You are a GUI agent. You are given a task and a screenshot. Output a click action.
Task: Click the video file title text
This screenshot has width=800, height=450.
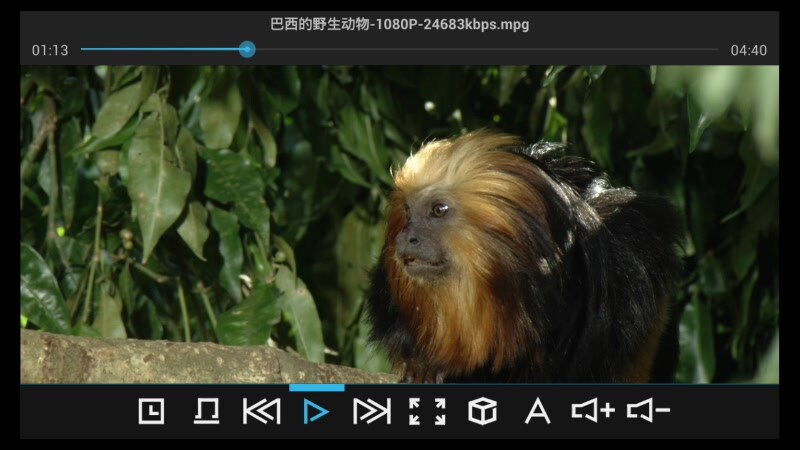[x=400, y=24]
